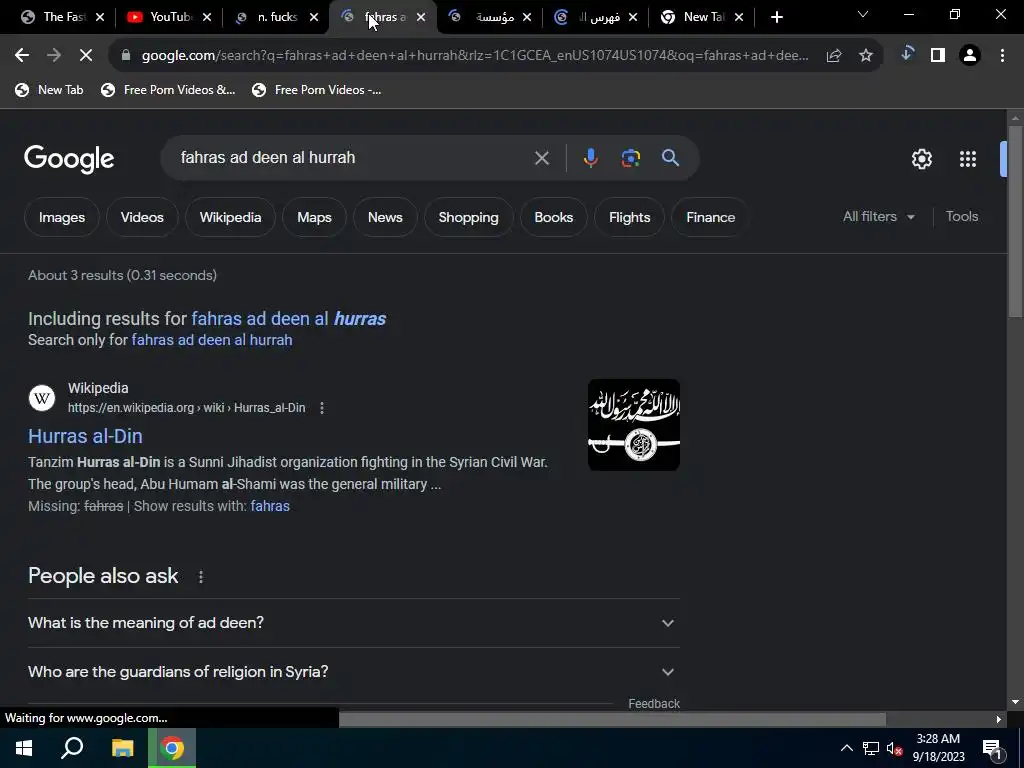Start voice search with the microphone icon
Image resolution: width=1024 pixels, height=768 pixels.
coord(590,158)
